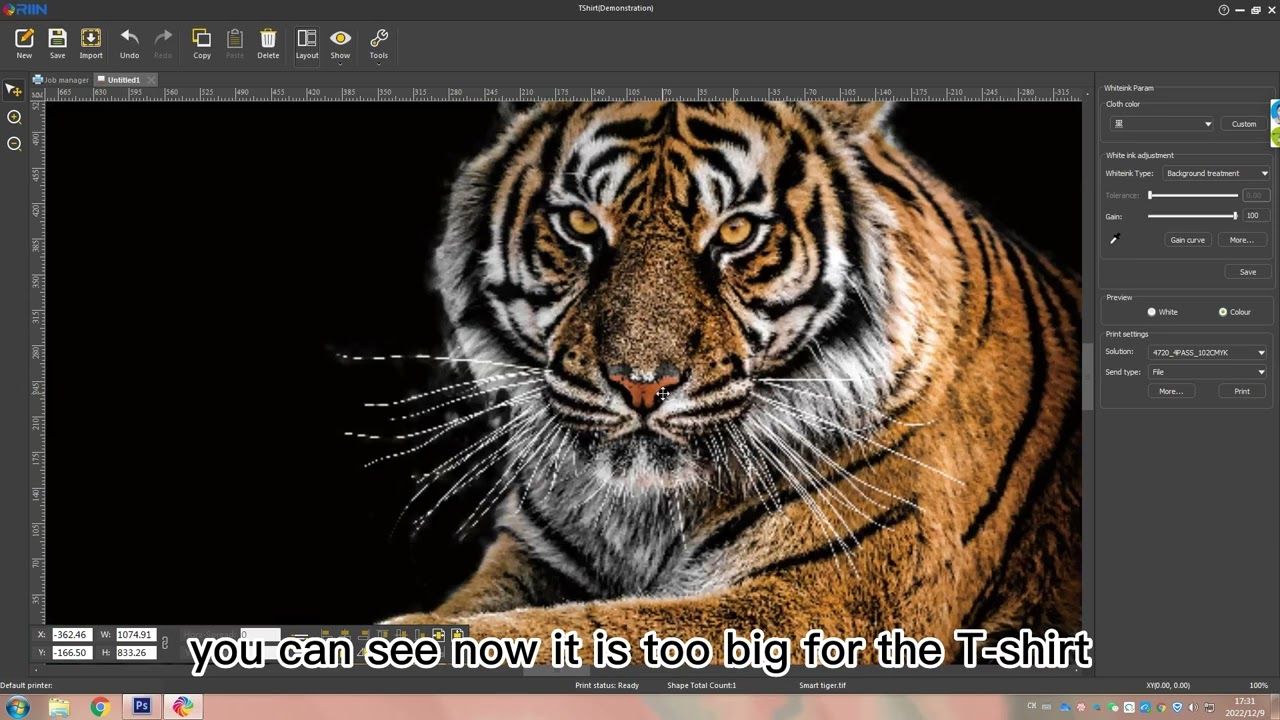Open the Show eye menu
Image resolution: width=1280 pixels, height=720 pixels.
[x=340, y=43]
